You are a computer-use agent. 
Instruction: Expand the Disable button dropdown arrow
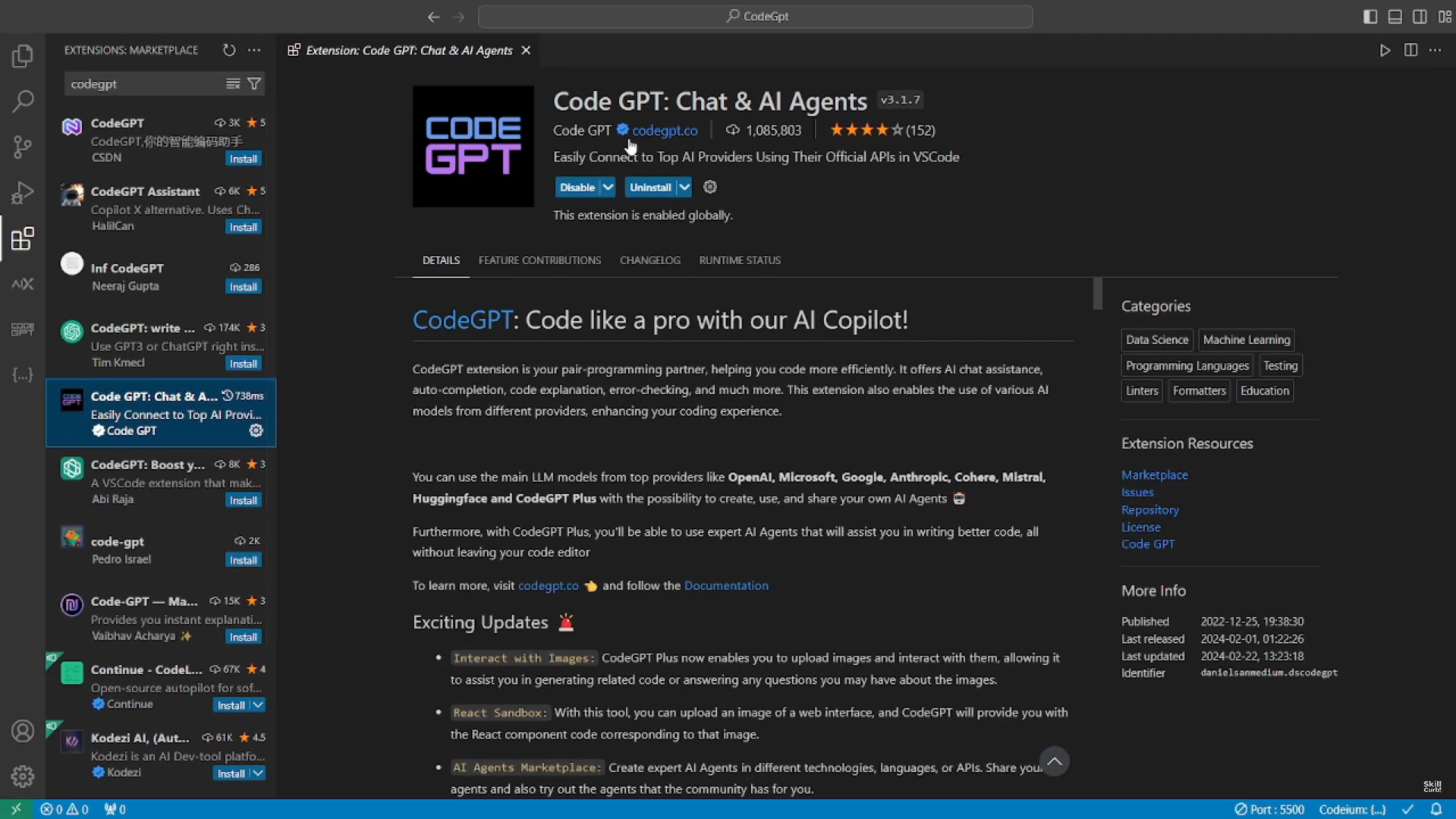tap(608, 187)
